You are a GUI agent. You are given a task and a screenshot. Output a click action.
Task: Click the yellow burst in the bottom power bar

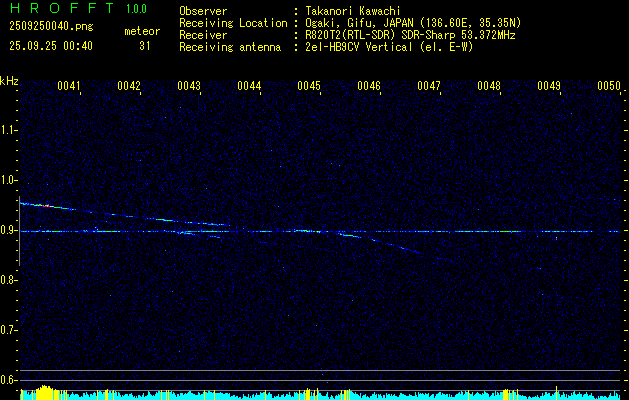[x=42, y=393]
